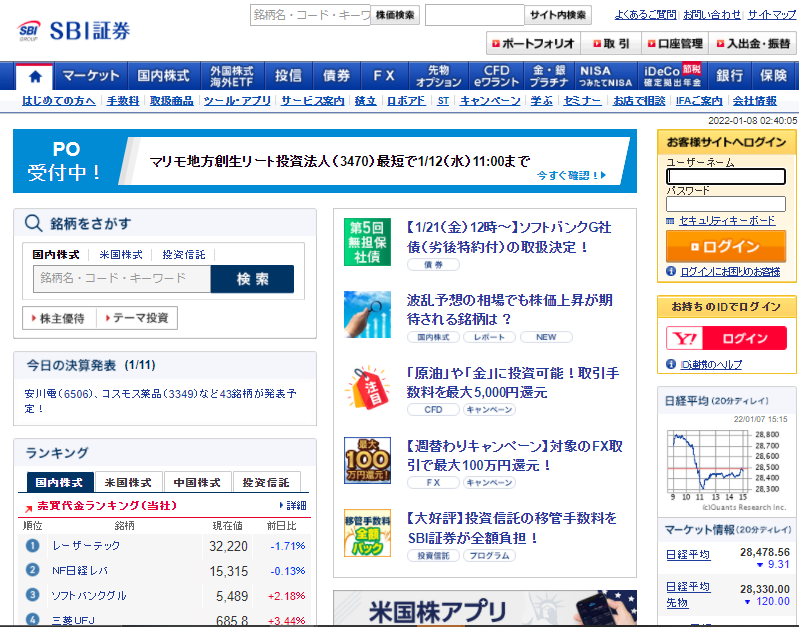Viewport: 799px width, 627px height.
Task: Open 安川電 決算発表 announcement link
Action: (161, 401)
